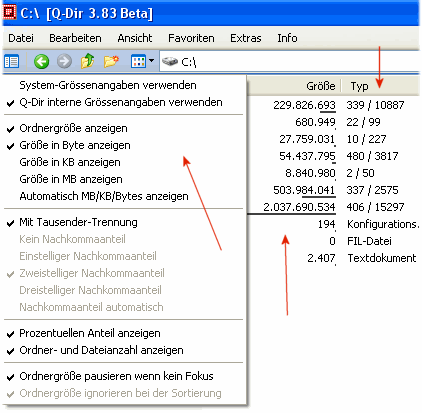Select size value 680.949
The image size is (422, 413).
point(315,122)
